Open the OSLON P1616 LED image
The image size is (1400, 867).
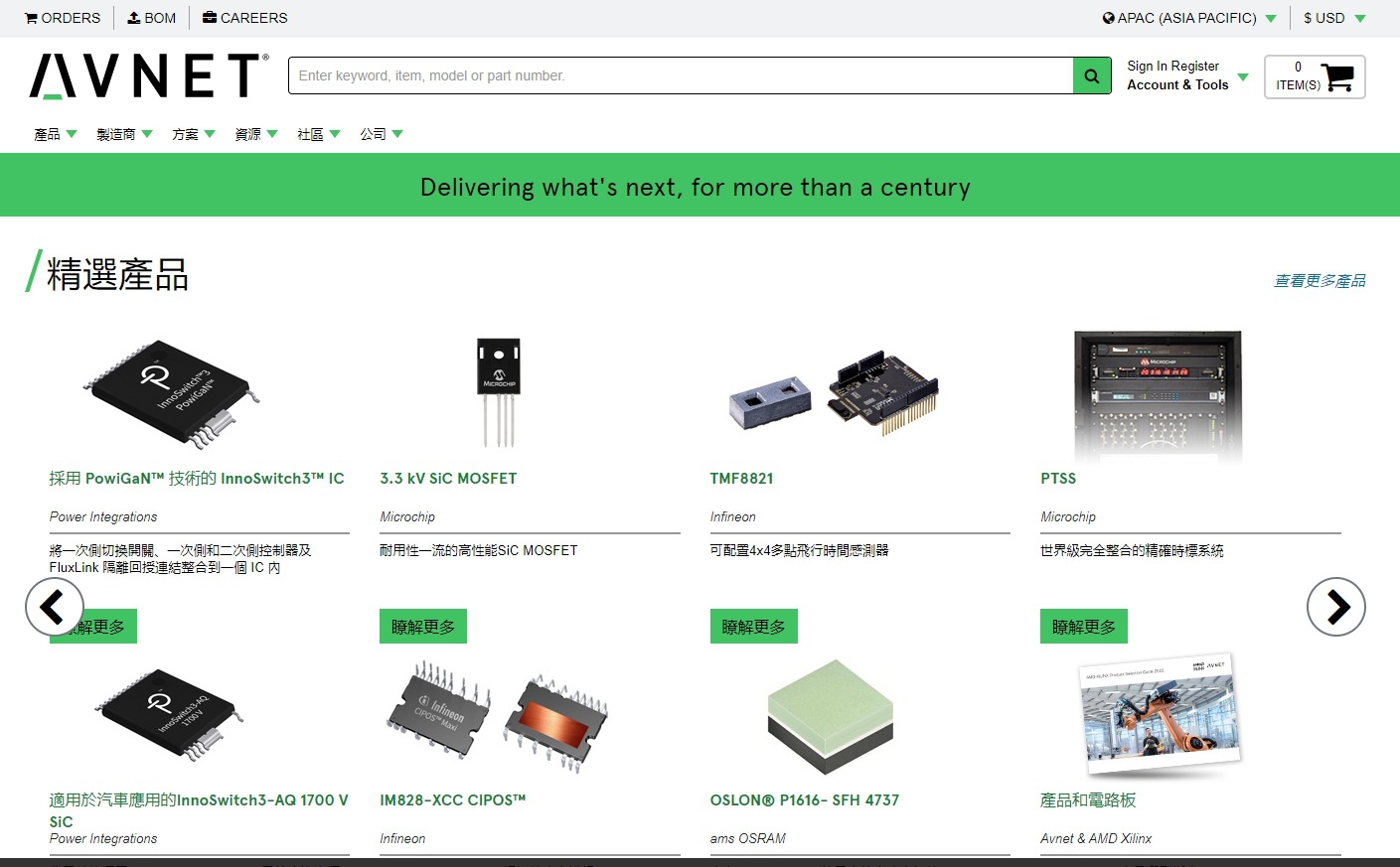[x=831, y=717]
